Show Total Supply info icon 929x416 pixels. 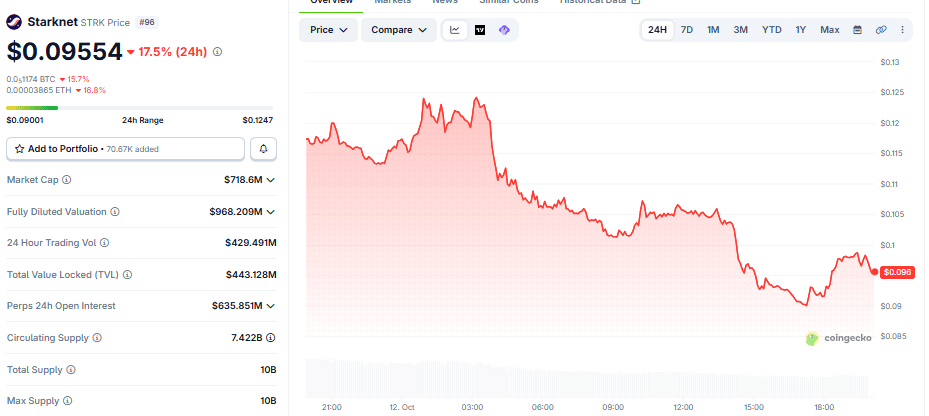71,370
